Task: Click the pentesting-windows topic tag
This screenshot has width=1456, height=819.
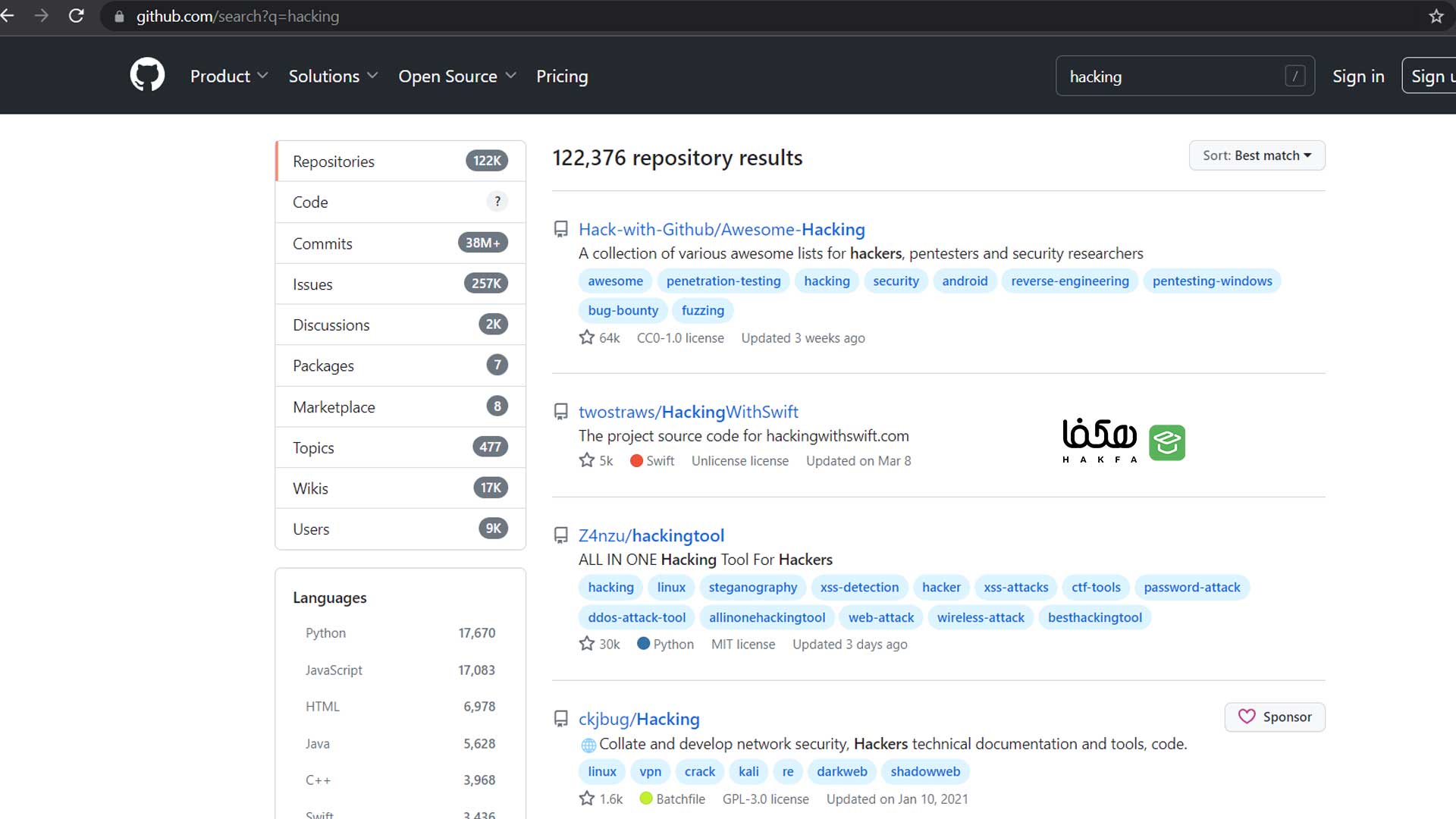Action: (1212, 281)
